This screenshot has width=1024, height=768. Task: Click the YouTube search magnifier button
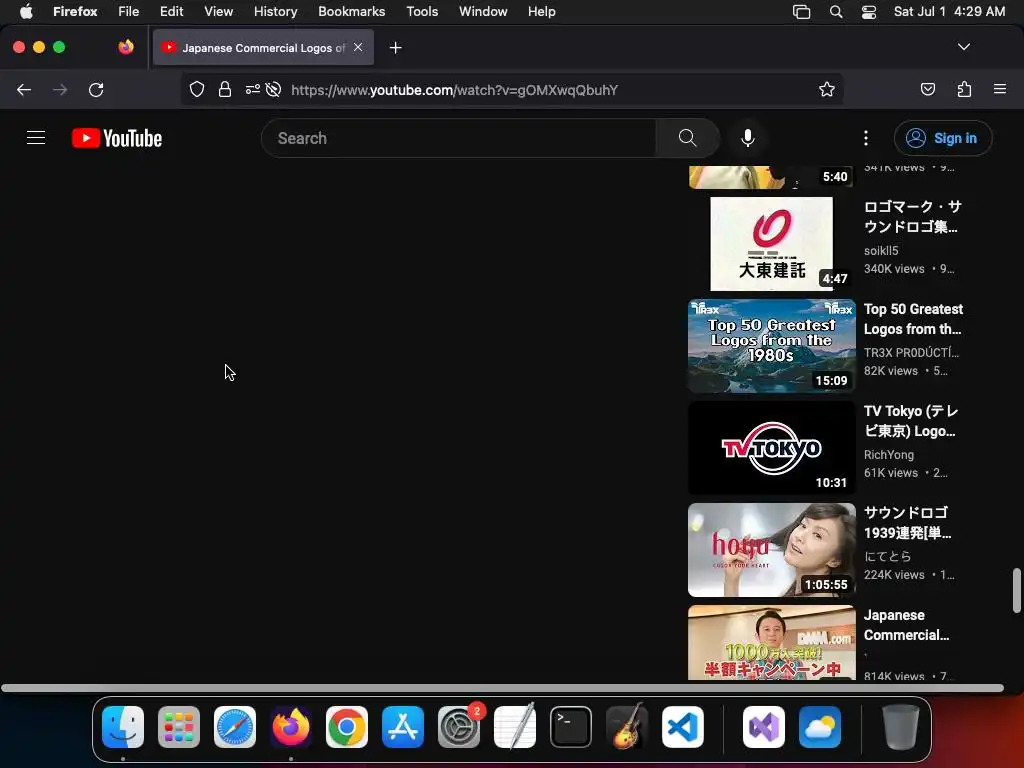coord(687,138)
